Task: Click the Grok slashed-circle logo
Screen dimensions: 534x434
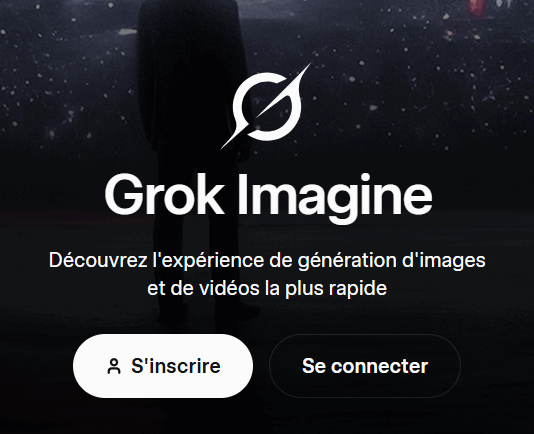Action: click(266, 106)
